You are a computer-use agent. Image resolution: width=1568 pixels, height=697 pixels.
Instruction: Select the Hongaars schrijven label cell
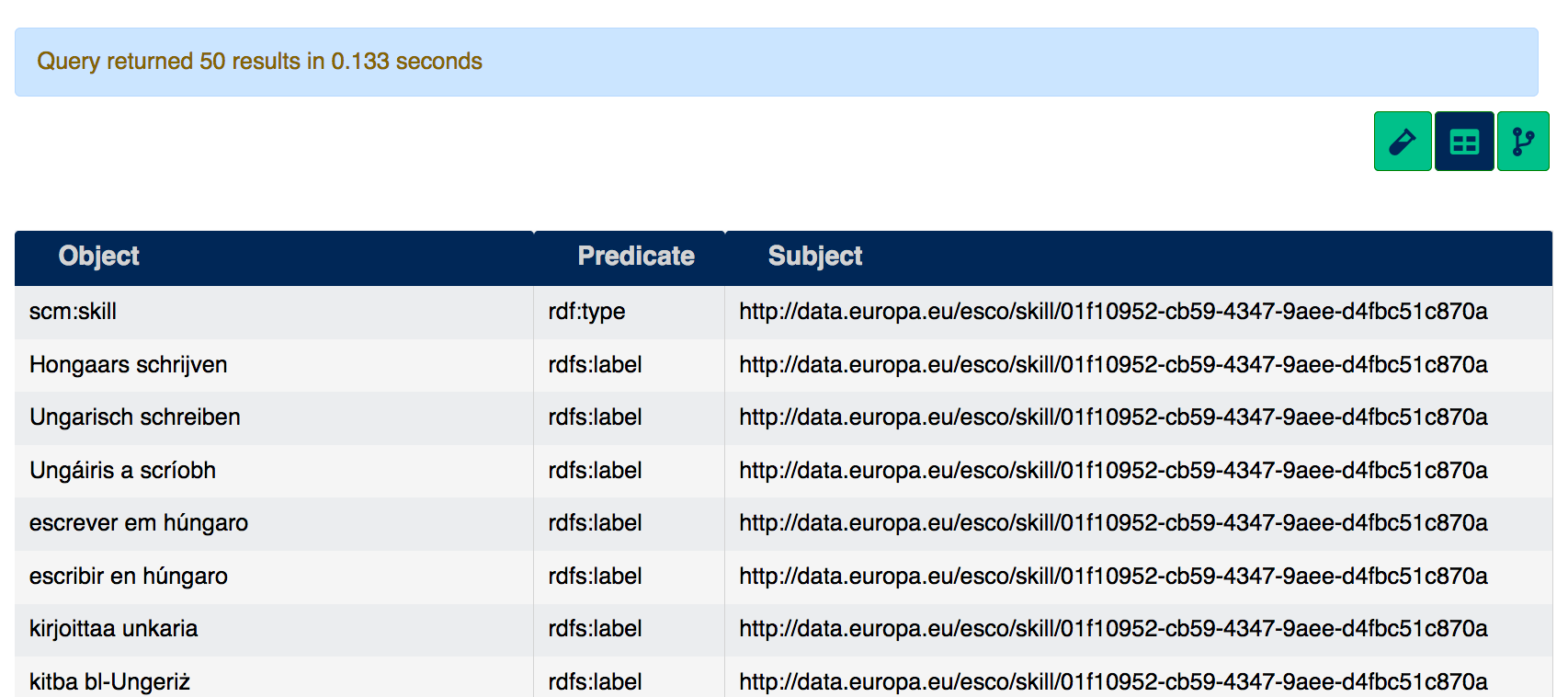129,365
